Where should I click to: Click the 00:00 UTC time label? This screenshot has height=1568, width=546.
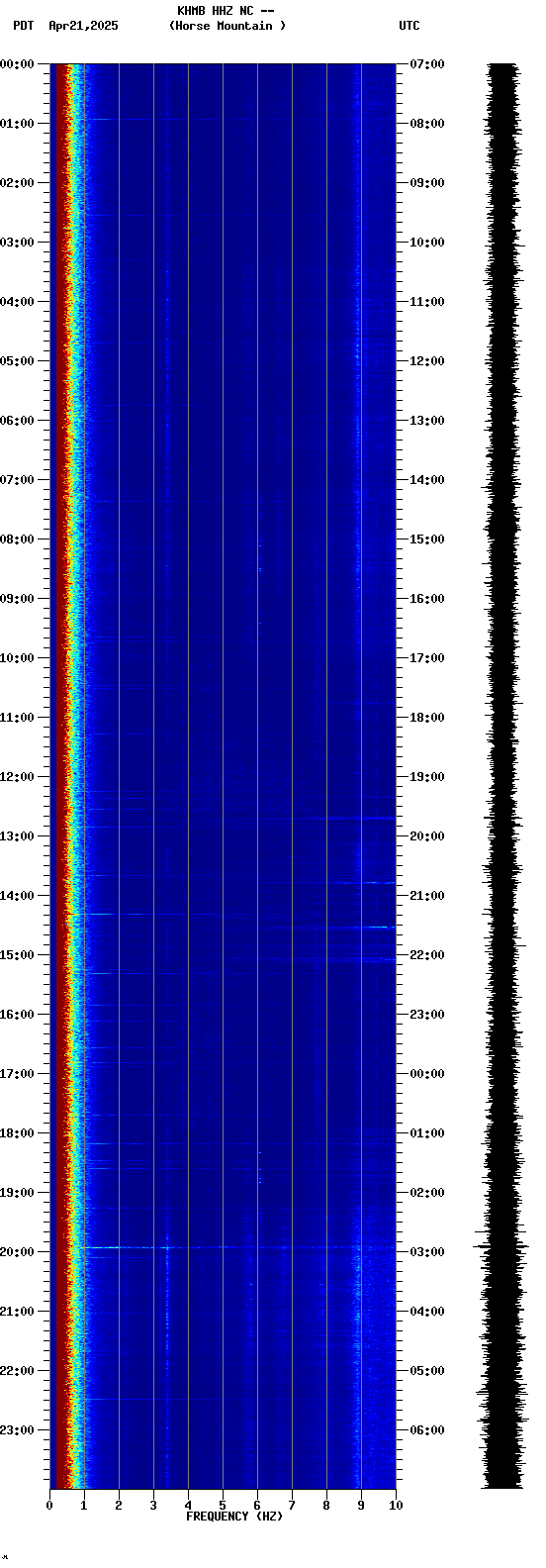pos(427,1074)
